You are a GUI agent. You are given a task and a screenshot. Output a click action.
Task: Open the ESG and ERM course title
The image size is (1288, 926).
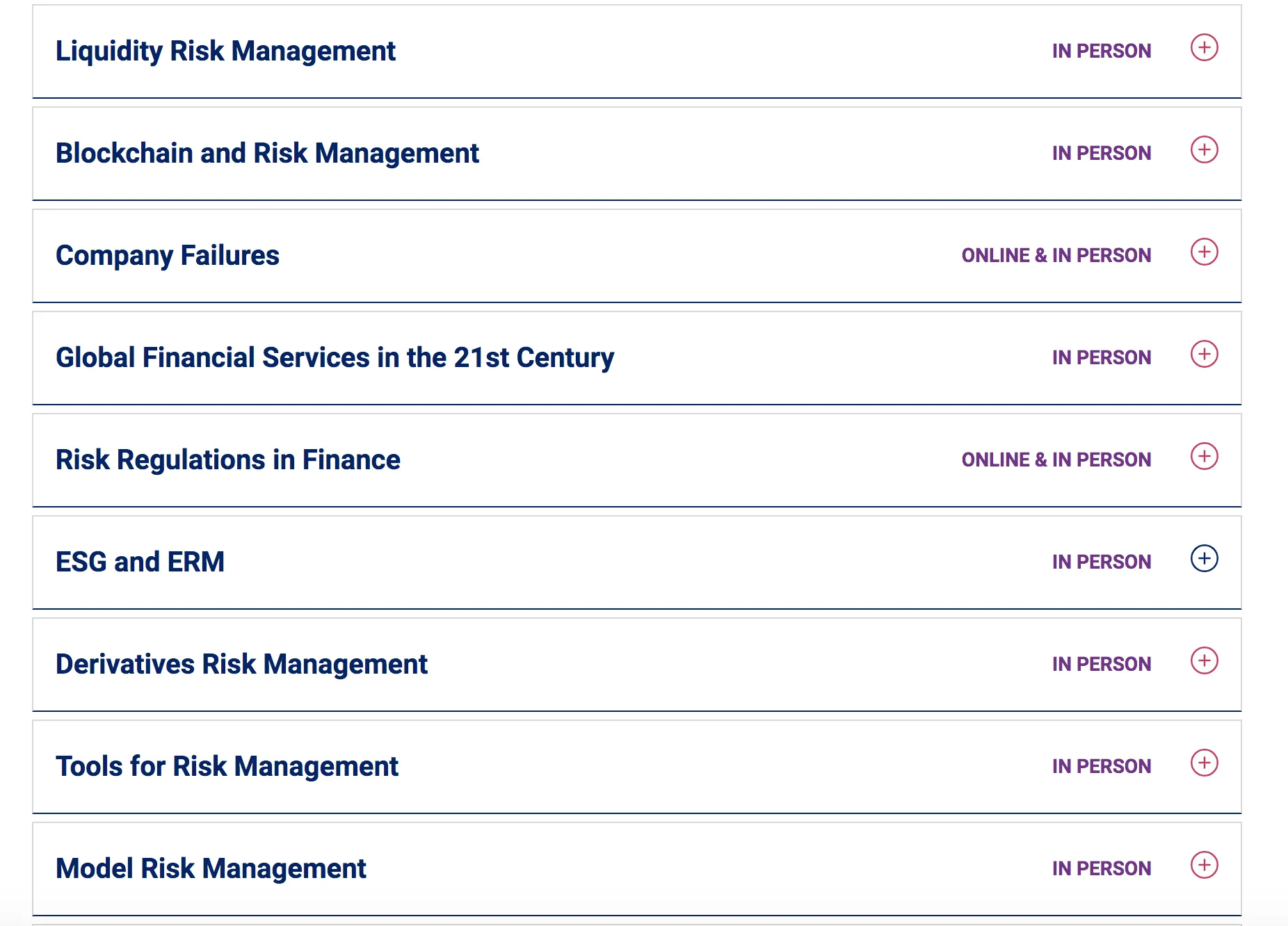[x=140, y=562]
